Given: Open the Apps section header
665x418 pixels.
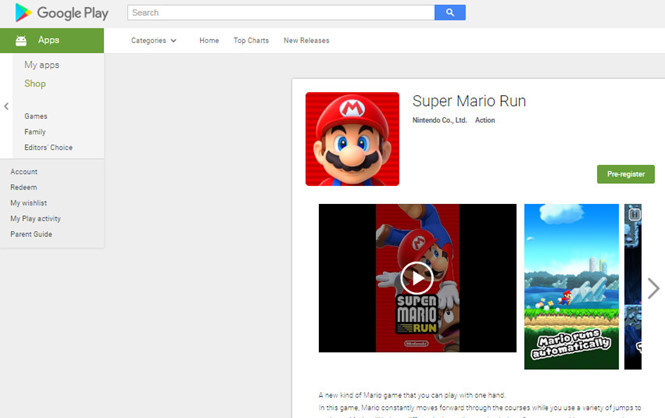Looking at the screenshot, I should coord(52,40).
